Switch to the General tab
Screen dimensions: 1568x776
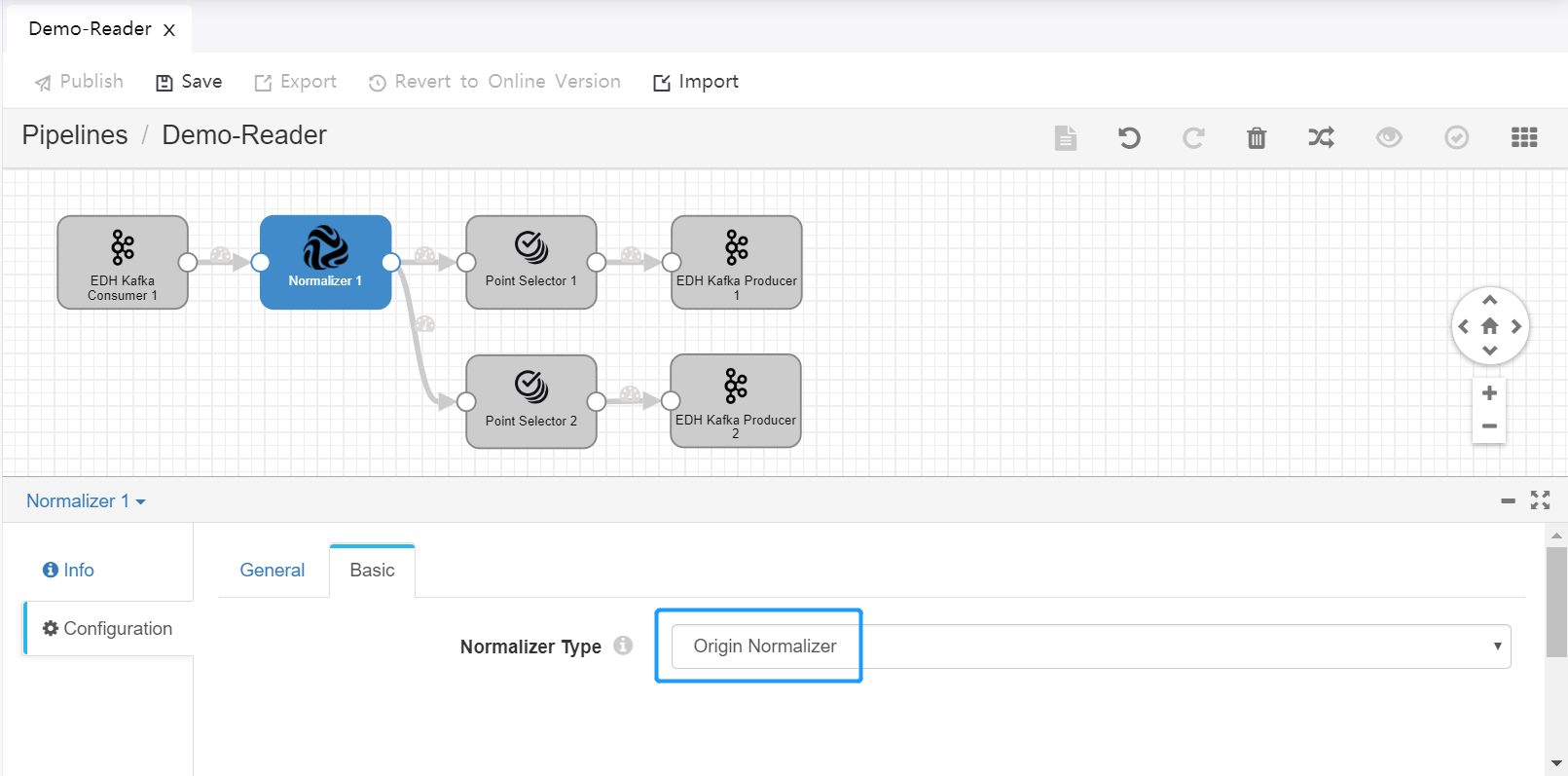point(273,571)
